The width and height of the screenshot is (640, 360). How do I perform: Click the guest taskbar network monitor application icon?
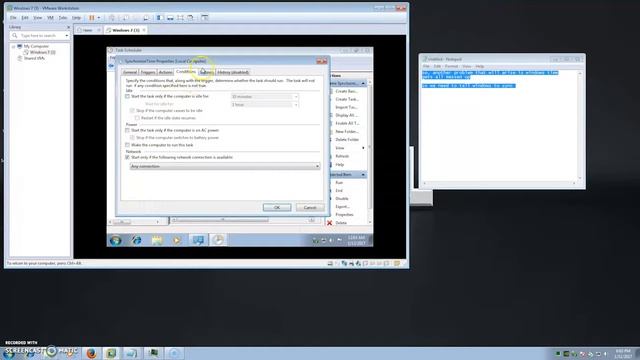198,240
